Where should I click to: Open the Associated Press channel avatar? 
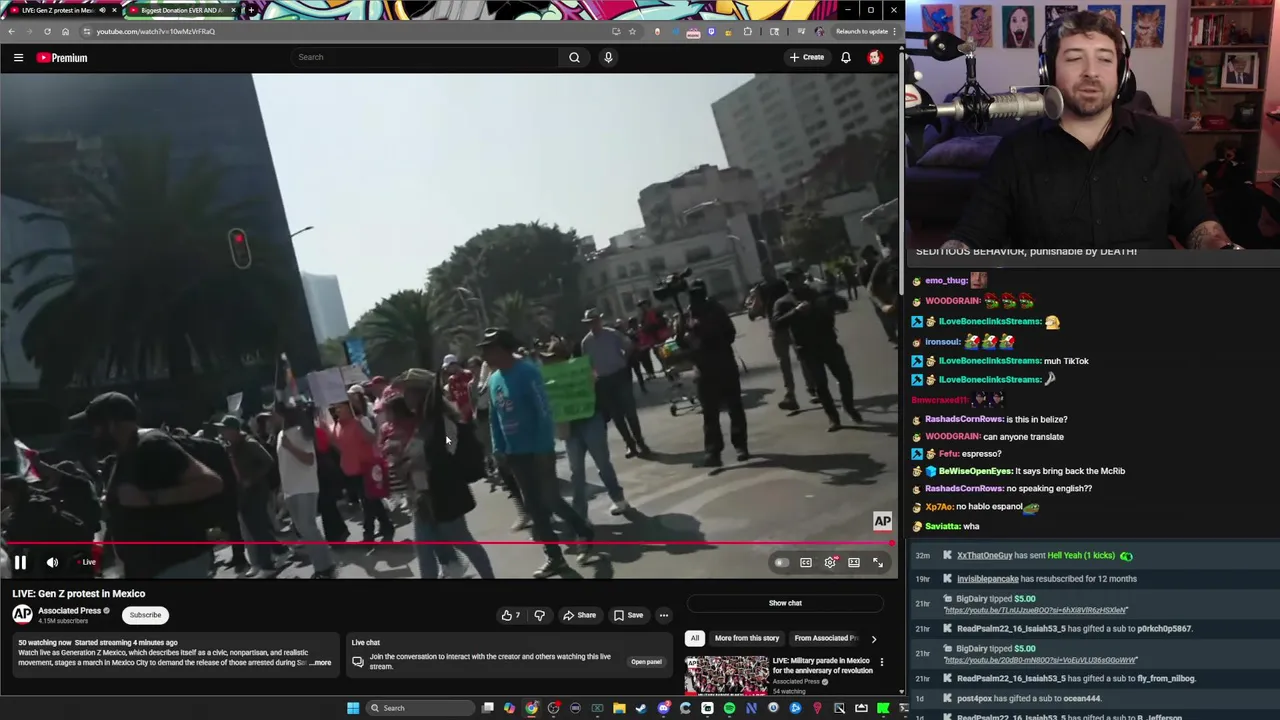tap(22, 615)
